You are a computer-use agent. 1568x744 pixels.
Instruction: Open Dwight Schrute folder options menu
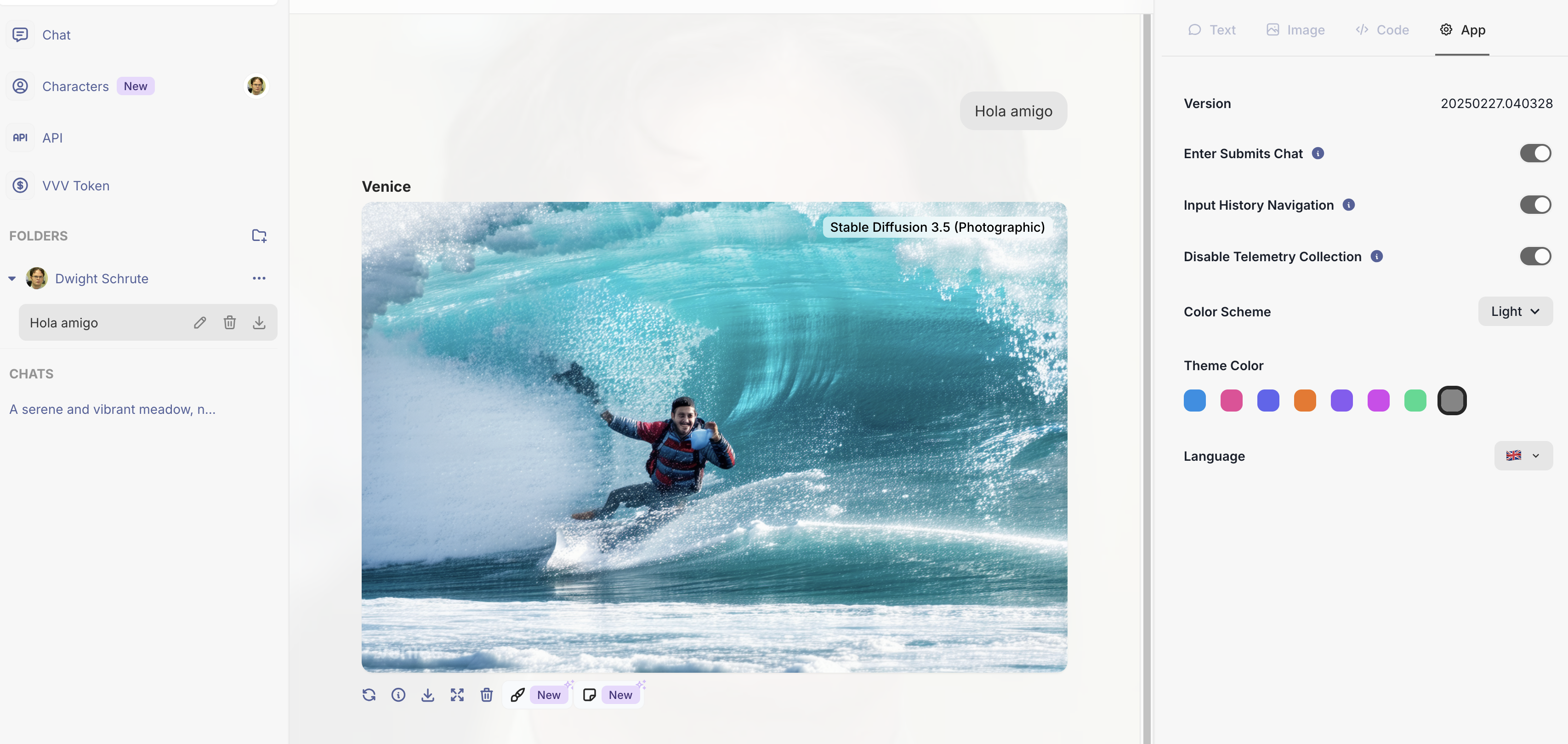click(259, 278)
